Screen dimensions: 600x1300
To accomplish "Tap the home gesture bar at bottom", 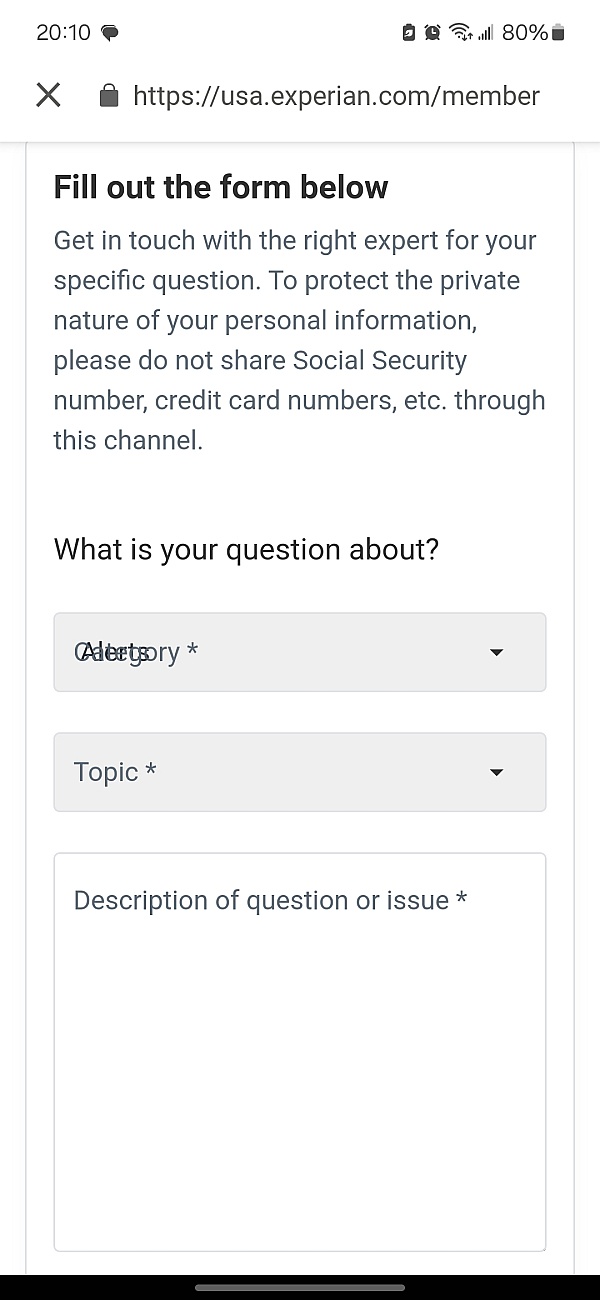I will (300, 1287).
